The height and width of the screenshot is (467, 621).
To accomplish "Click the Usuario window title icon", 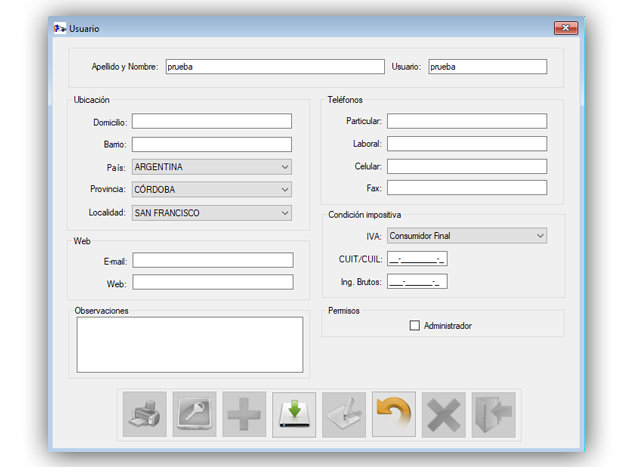I will pos(60,29).
